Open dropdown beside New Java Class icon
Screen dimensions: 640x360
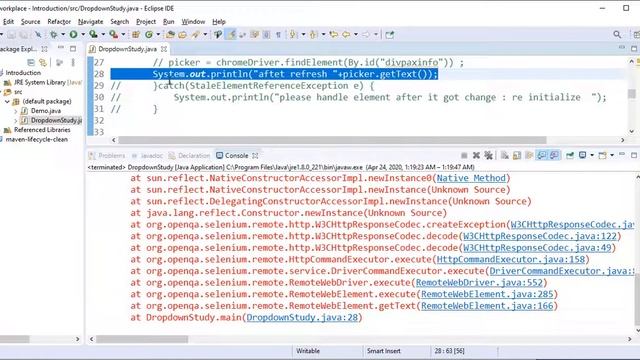tap(158, 35)
